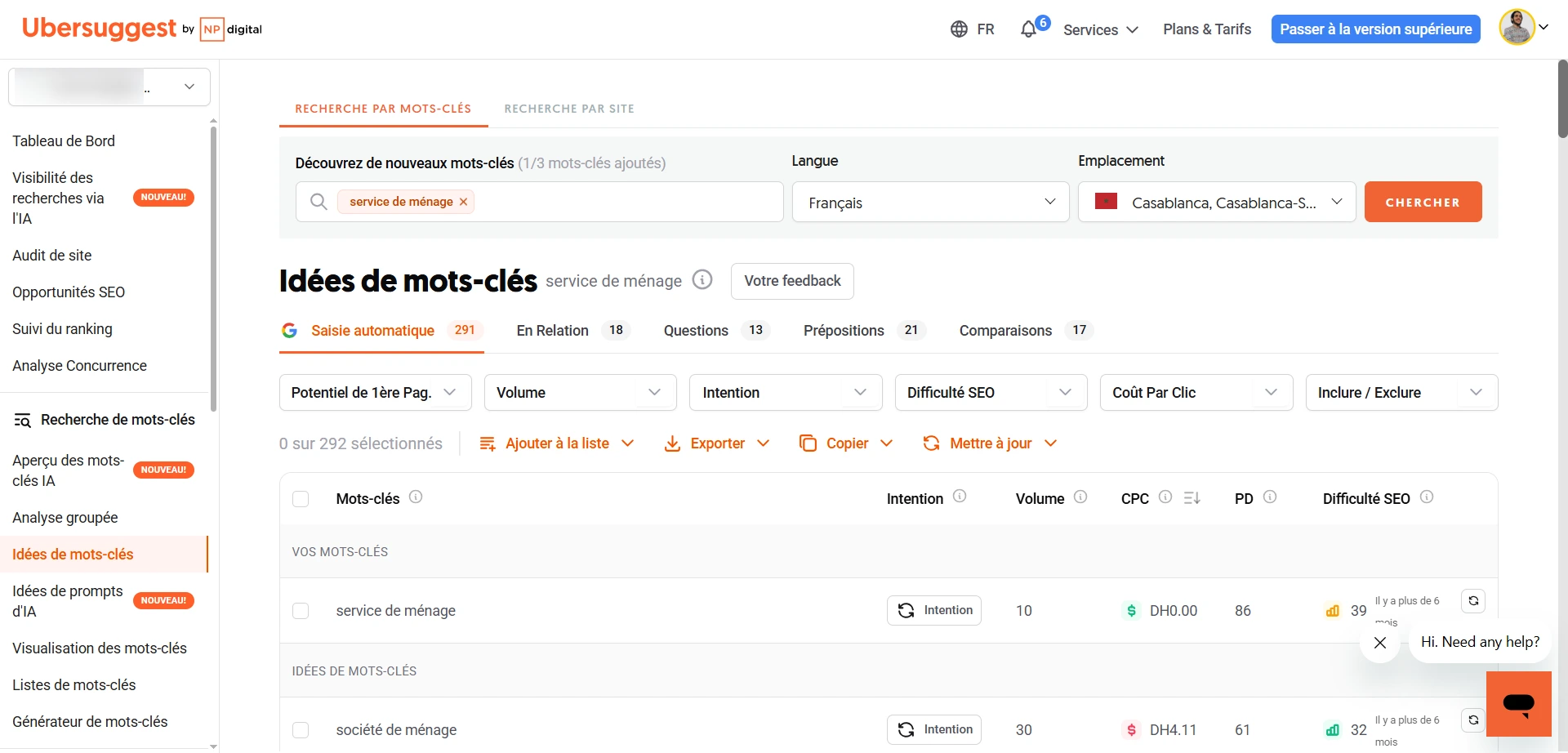This screenshot has width=1568, height=753.
Task: Refresh the service de ménage row data
Action: 1473,601
